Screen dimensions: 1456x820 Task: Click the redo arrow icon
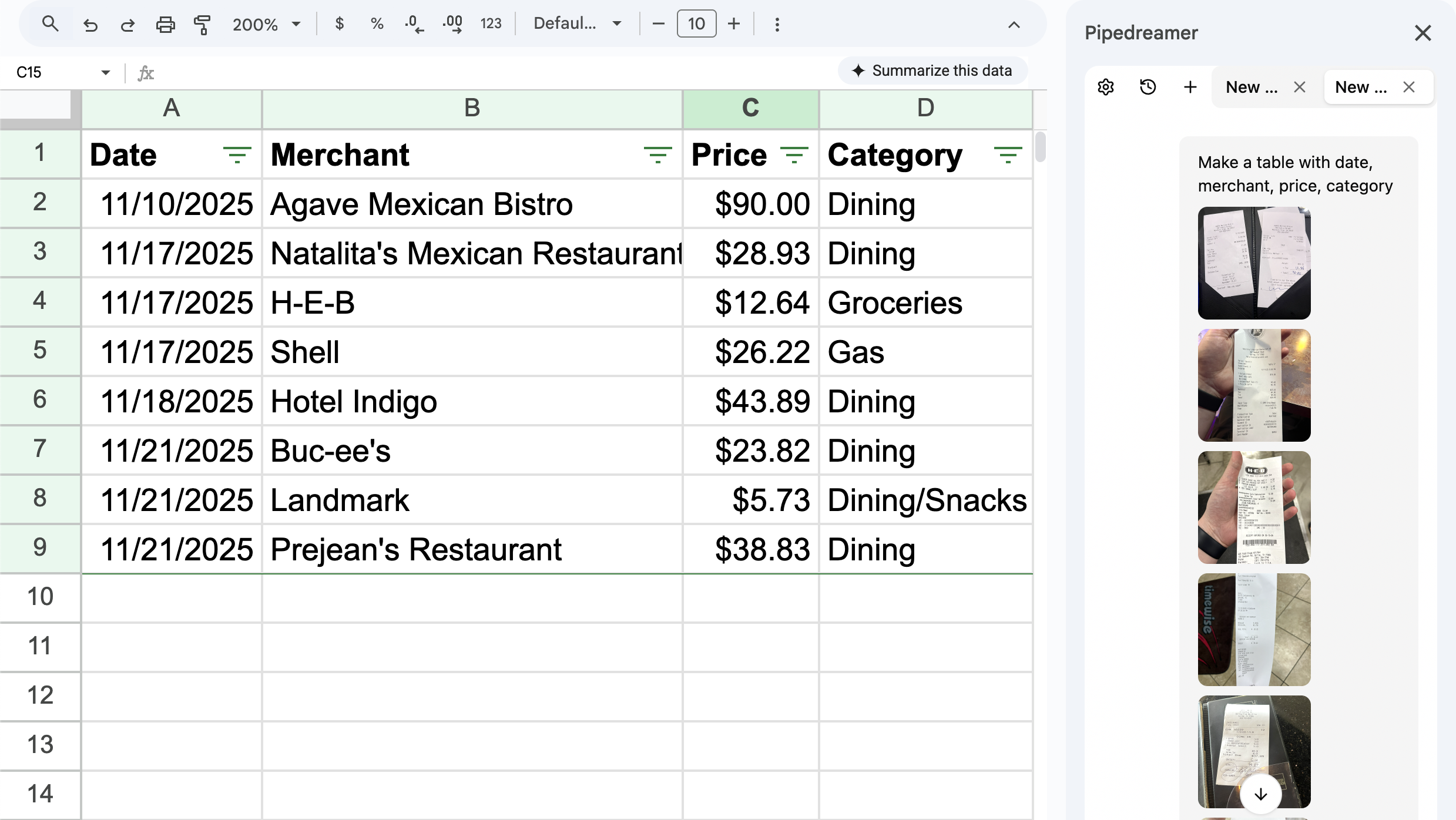point(128,25)
